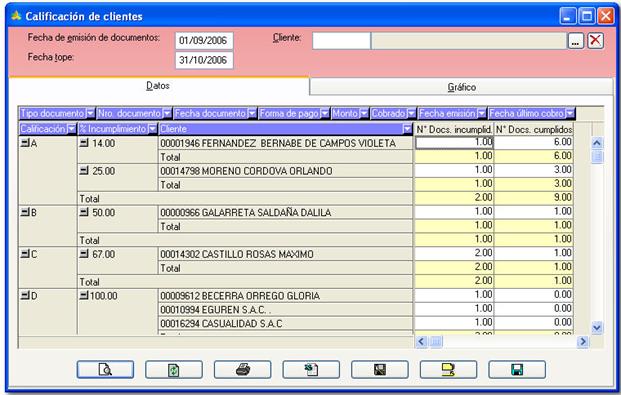This screenshot has width=621, height=395.
Task: Click group A total cumplidos value 9.00
Action: pyautogui.click(x=534, y=197)
